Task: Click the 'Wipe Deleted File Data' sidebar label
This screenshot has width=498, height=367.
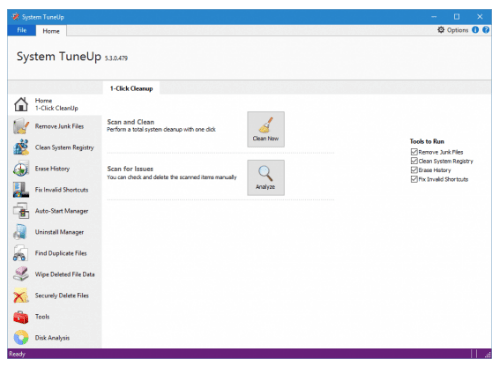Action: click(65, 274)
